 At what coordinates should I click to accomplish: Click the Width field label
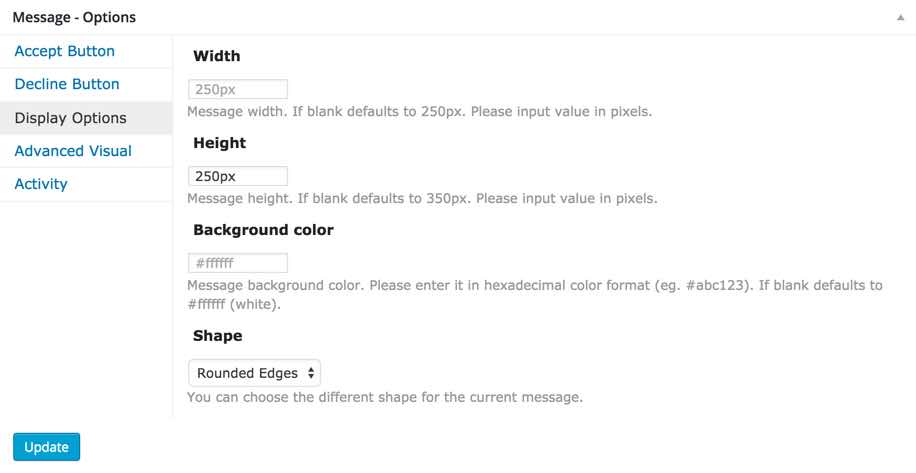[217, 56]
